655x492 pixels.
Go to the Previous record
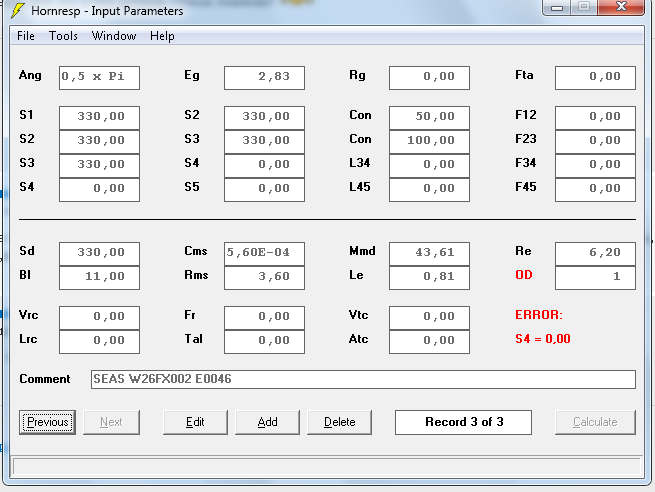[47, 422]
